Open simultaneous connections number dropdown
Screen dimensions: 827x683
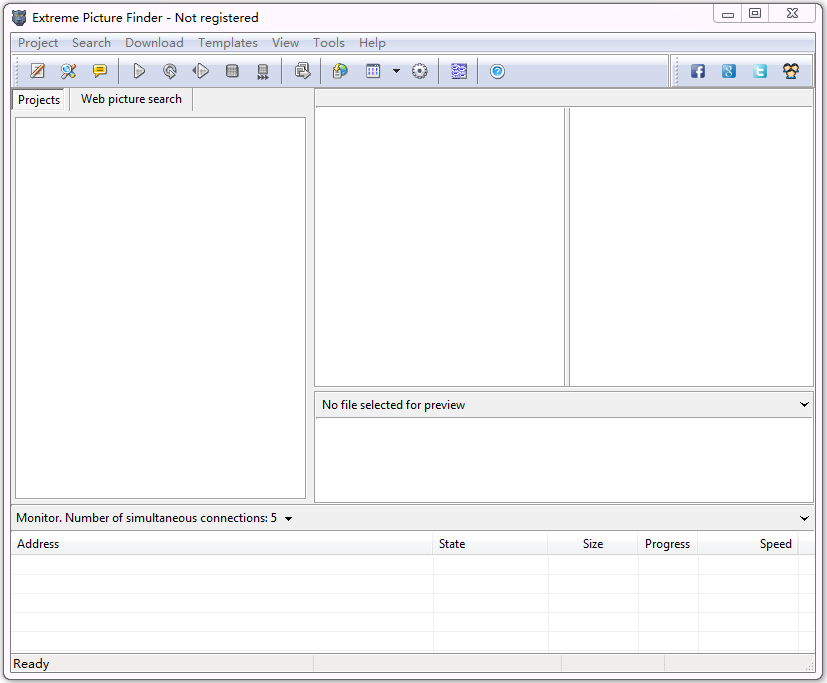pos(288,519)
